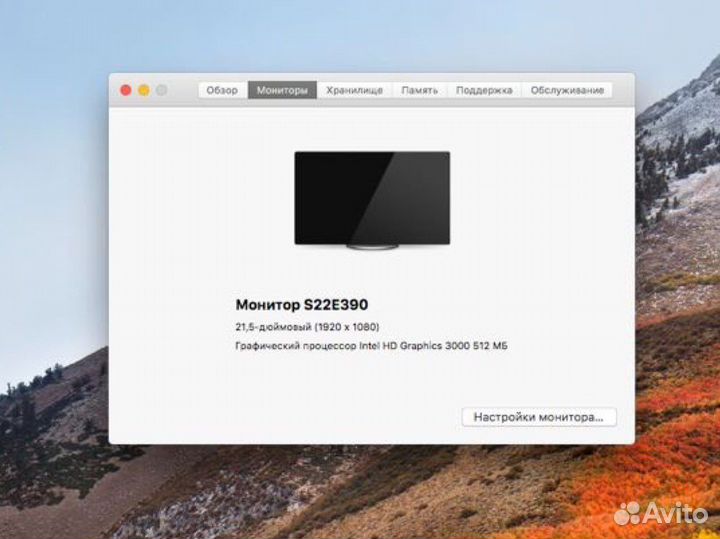Click the monitor display image
The image size is (720, 539).
tap(372, 200)
